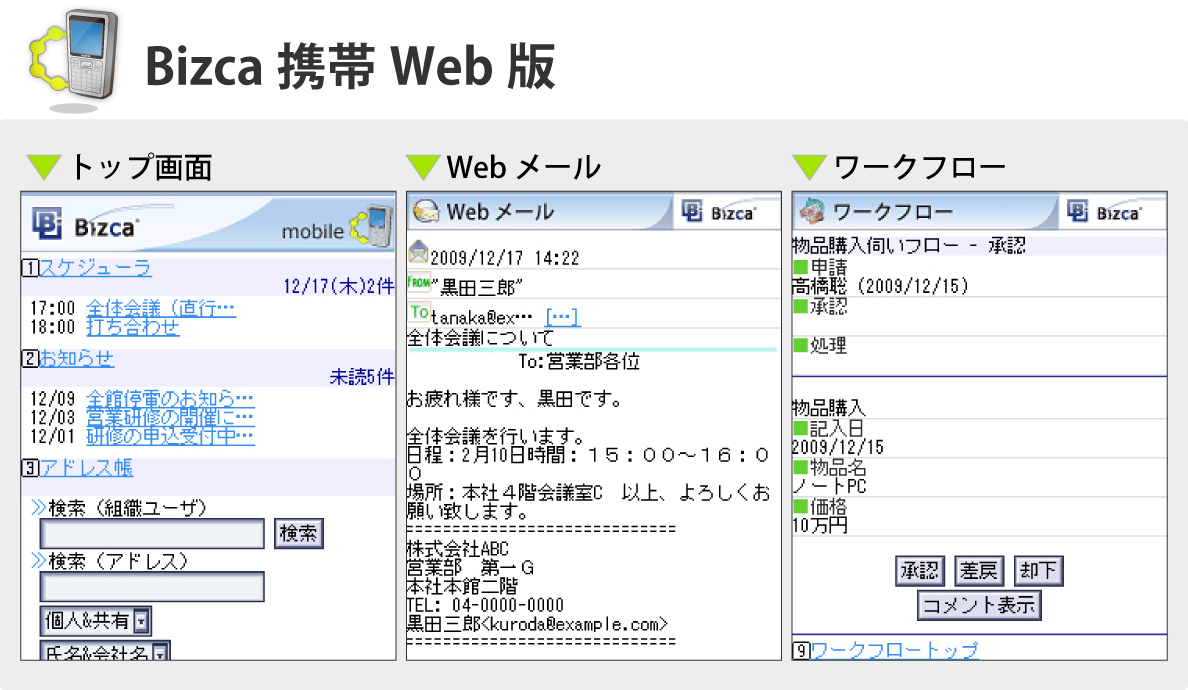Click the arrow icon beside 検索（アドレス）
The image size is (1188, 690).
click(x=38, y=560)
